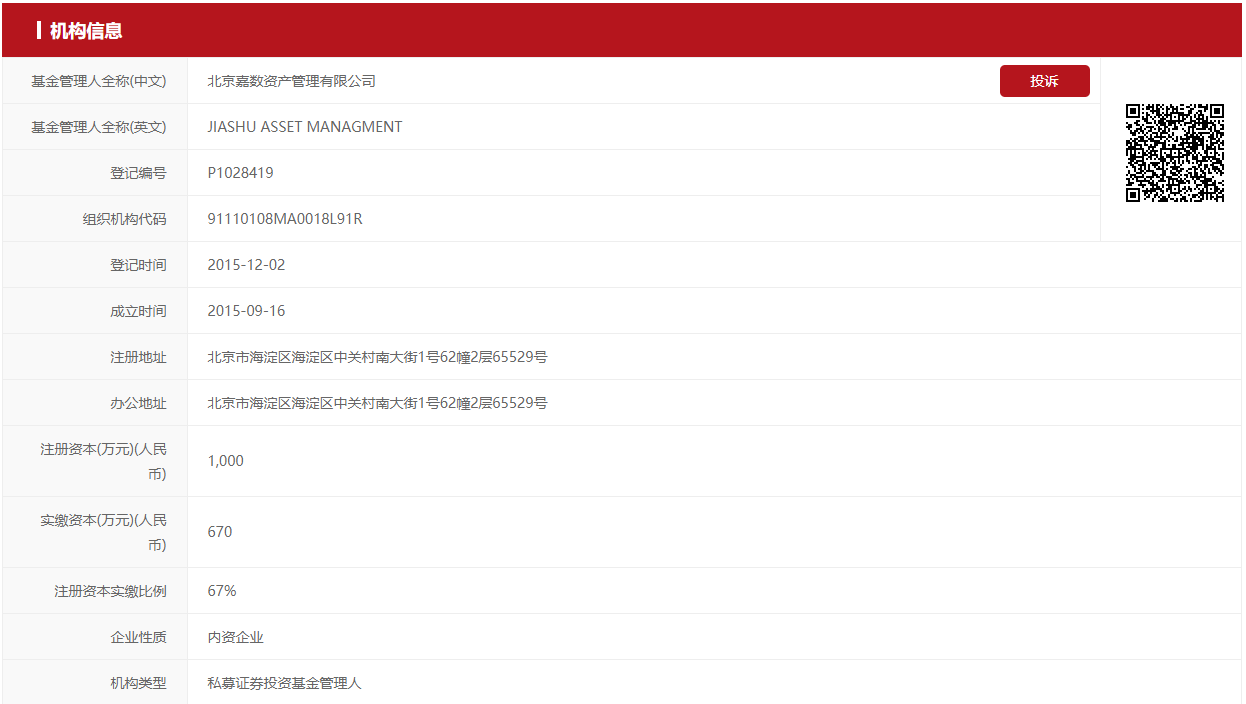Image resolution: width=1246 pixels, height=704 pixels.
Task: Click the QR code image
Action: (1175, 153)
